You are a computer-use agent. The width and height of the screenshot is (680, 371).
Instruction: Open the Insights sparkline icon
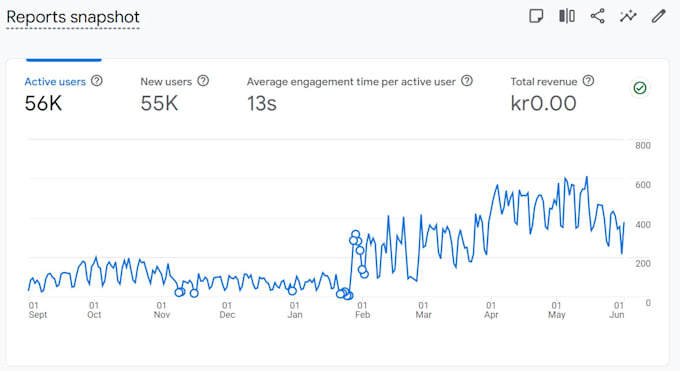pyautogui.click(x=628, y=16)
